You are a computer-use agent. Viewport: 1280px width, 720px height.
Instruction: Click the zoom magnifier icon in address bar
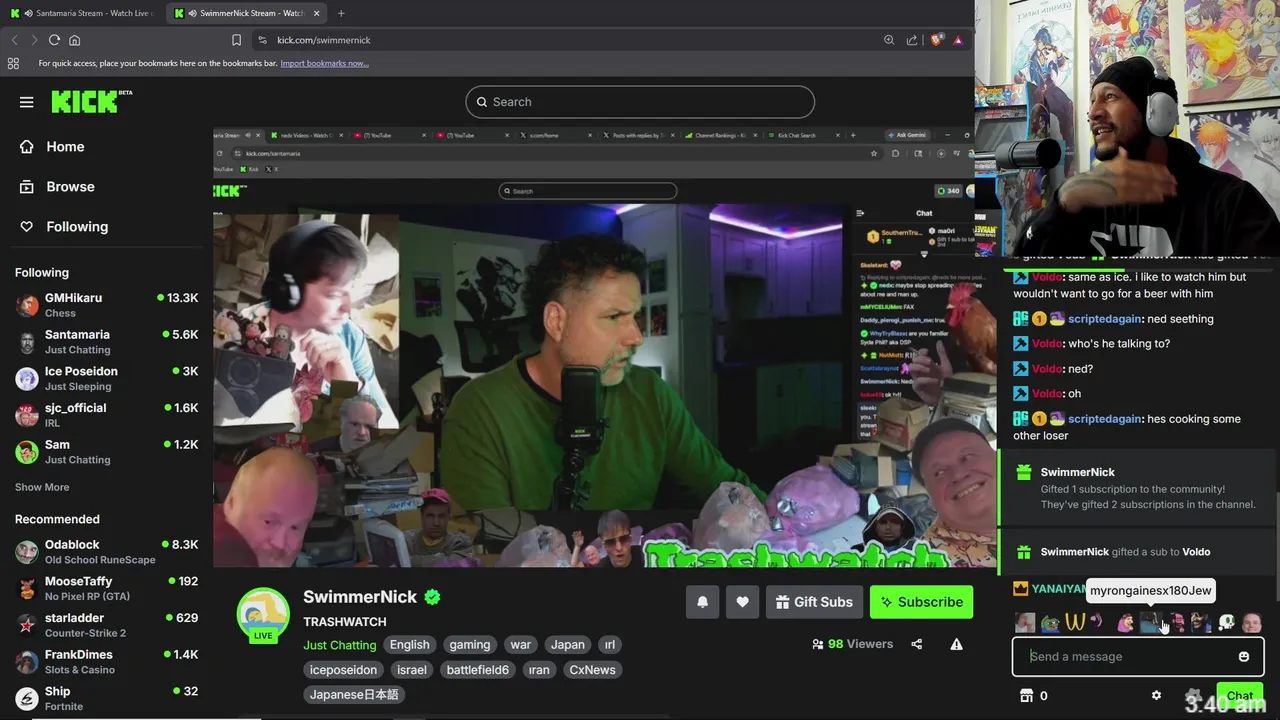(889, 40)
